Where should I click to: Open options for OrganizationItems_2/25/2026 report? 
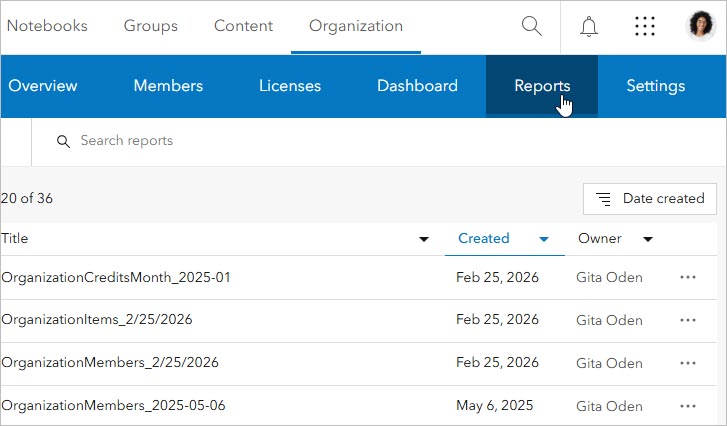click(688, 320)
